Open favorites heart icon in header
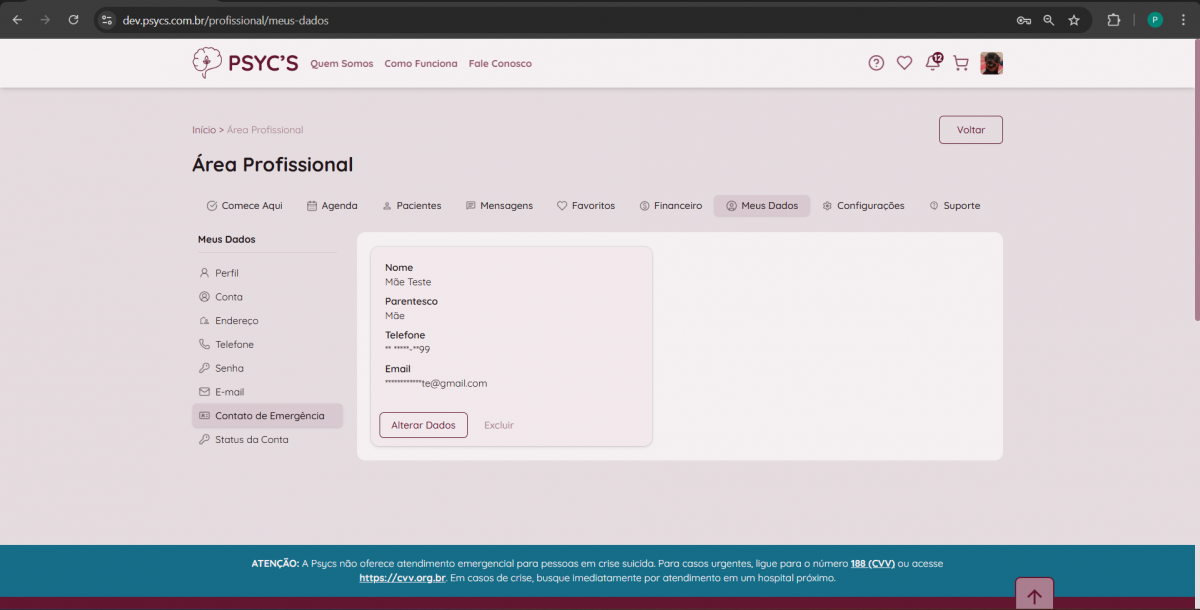This screenshot has width=1200, height=610. [904, 63]
